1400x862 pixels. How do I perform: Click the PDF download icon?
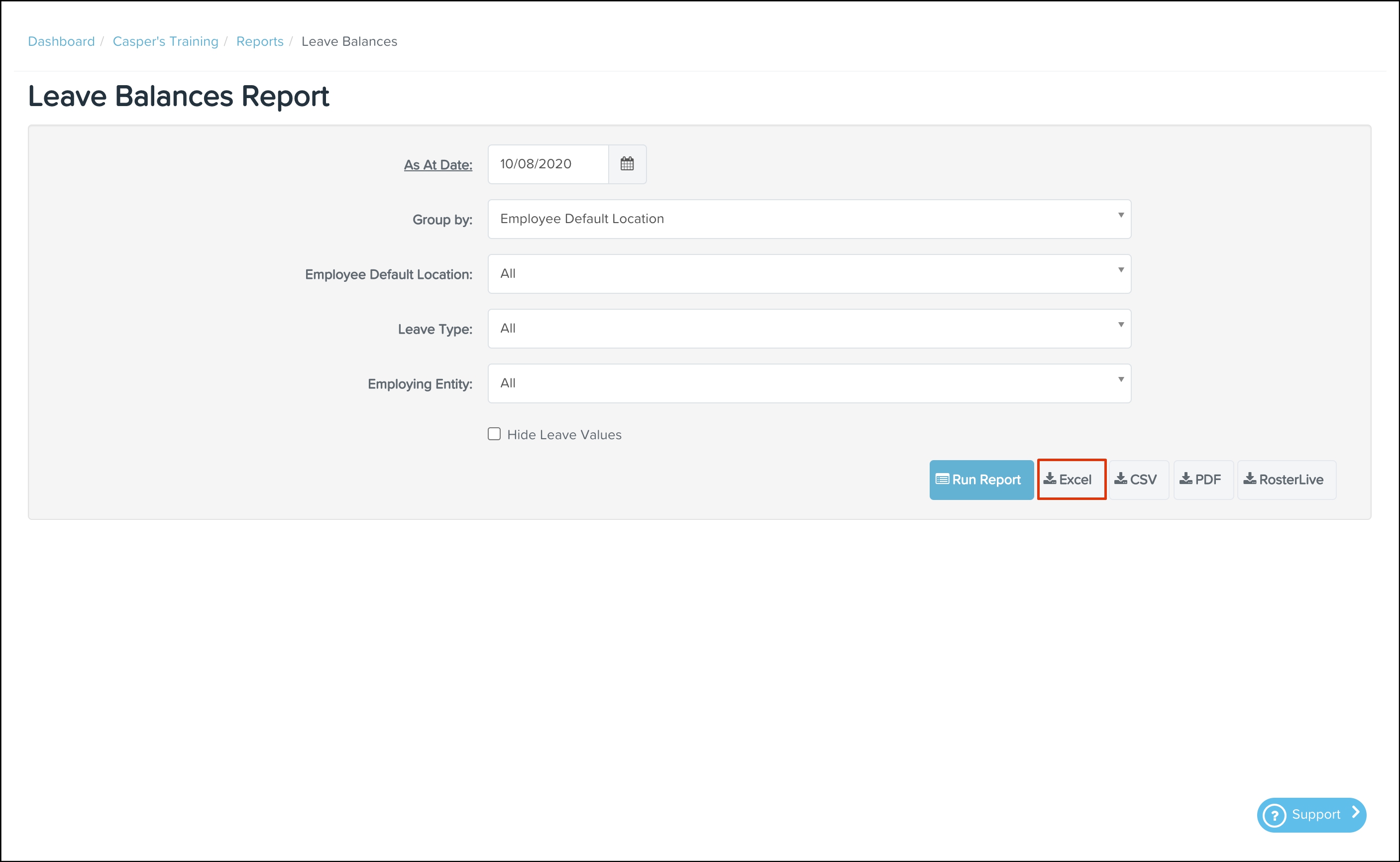[1185, 479]
